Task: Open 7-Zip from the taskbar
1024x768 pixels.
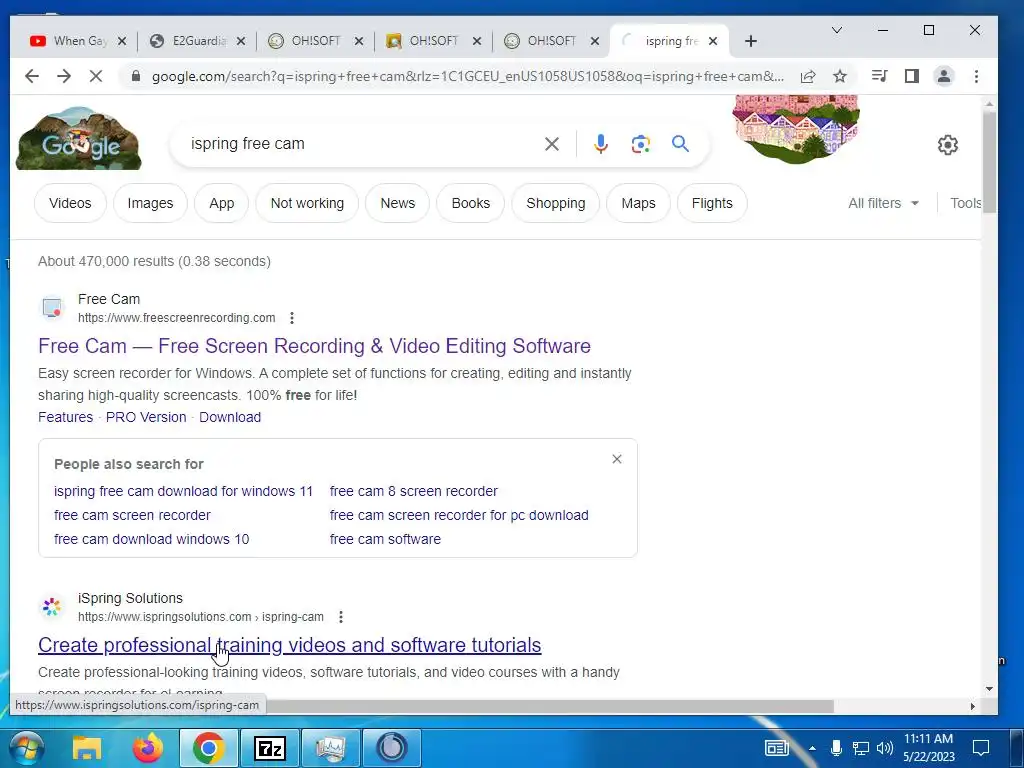Action: pos(270,748)
